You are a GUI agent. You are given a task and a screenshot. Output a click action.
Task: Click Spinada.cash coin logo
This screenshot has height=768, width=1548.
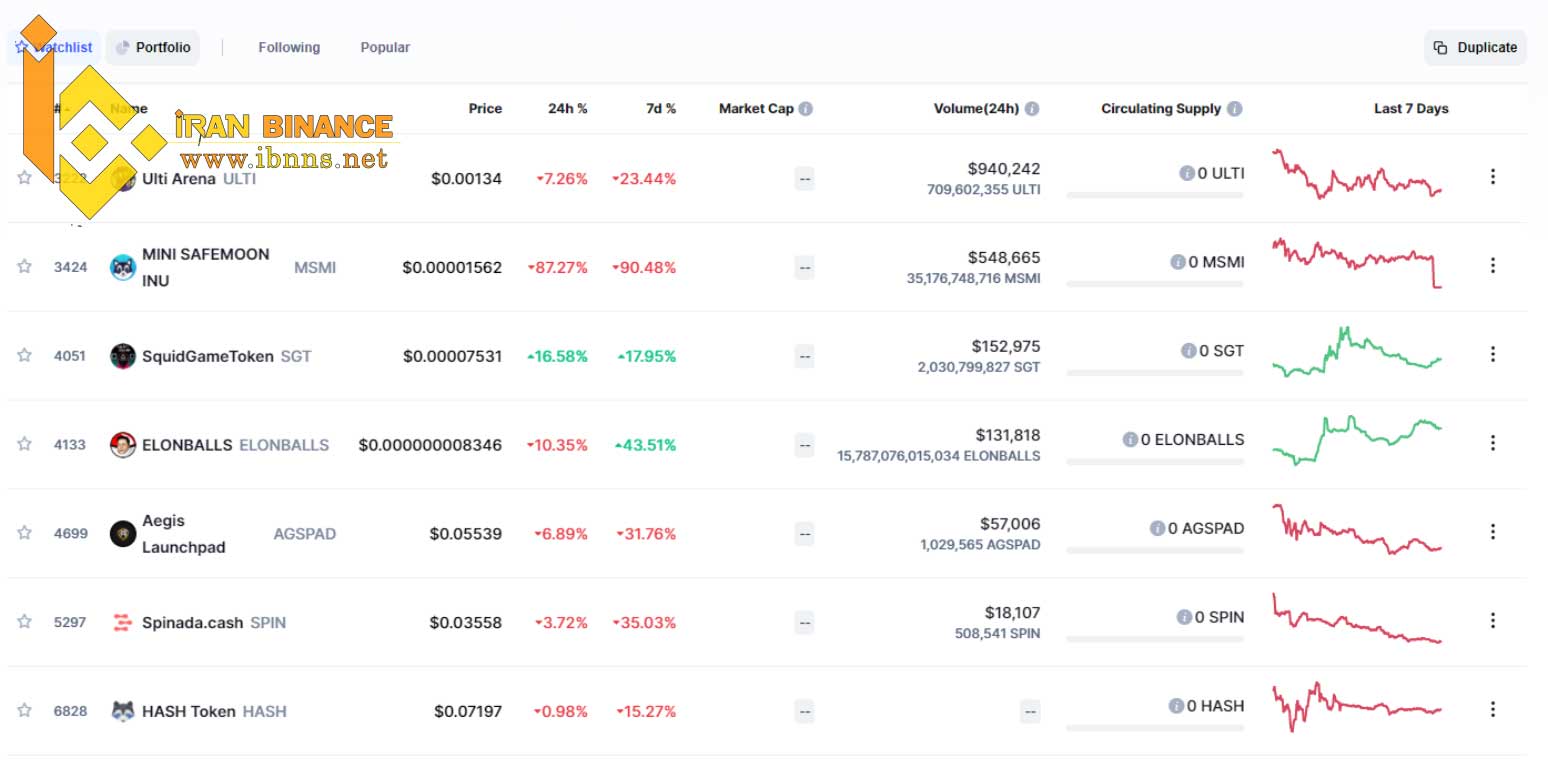tap(123, 622)
